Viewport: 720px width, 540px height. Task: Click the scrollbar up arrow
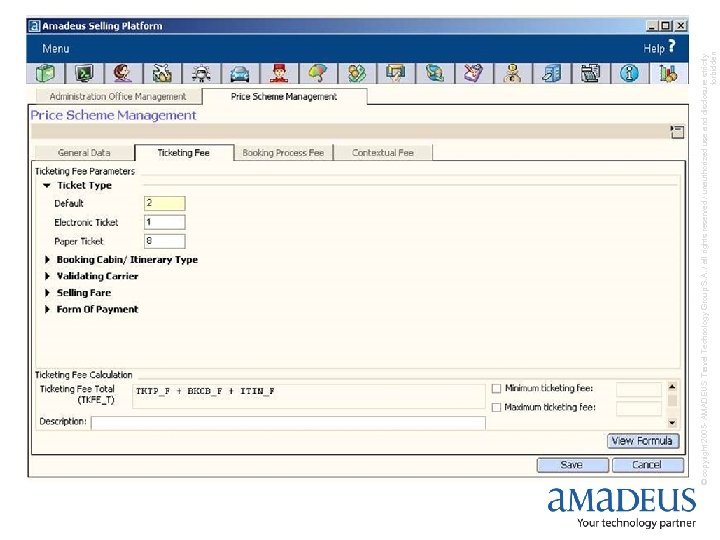(x=672, y=387)
